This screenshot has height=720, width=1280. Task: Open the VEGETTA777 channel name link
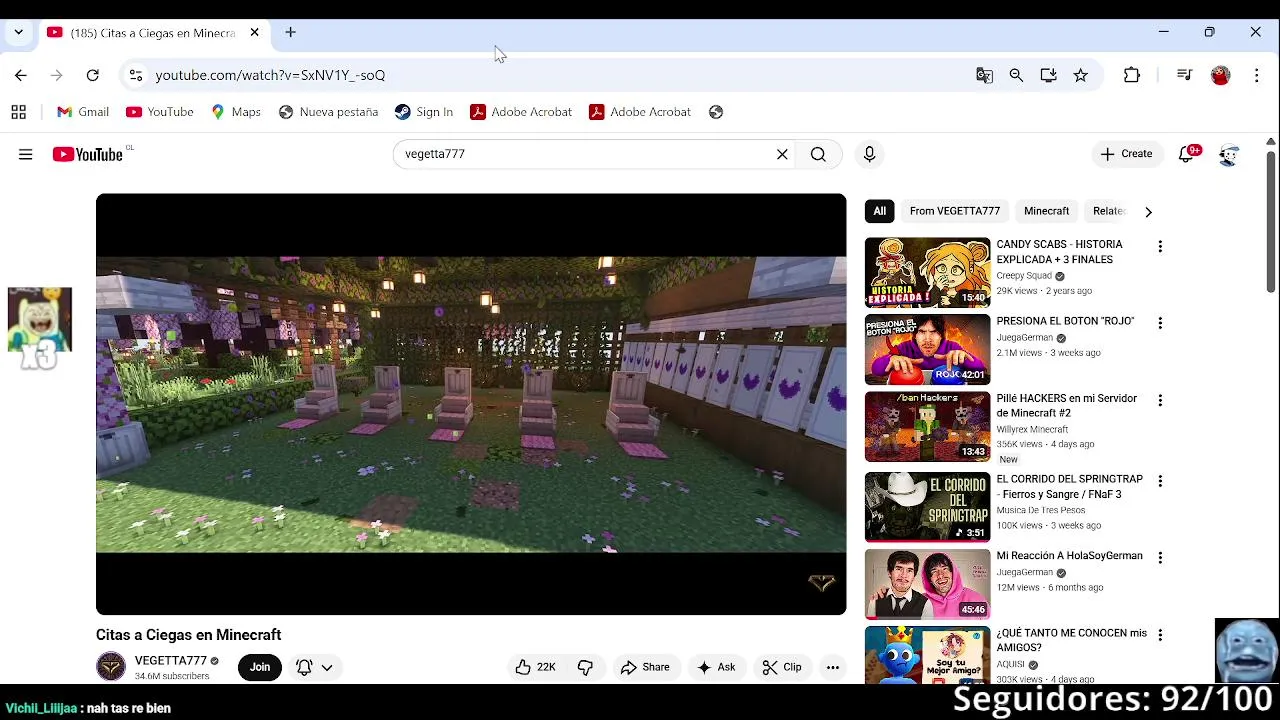click(171, 661)
